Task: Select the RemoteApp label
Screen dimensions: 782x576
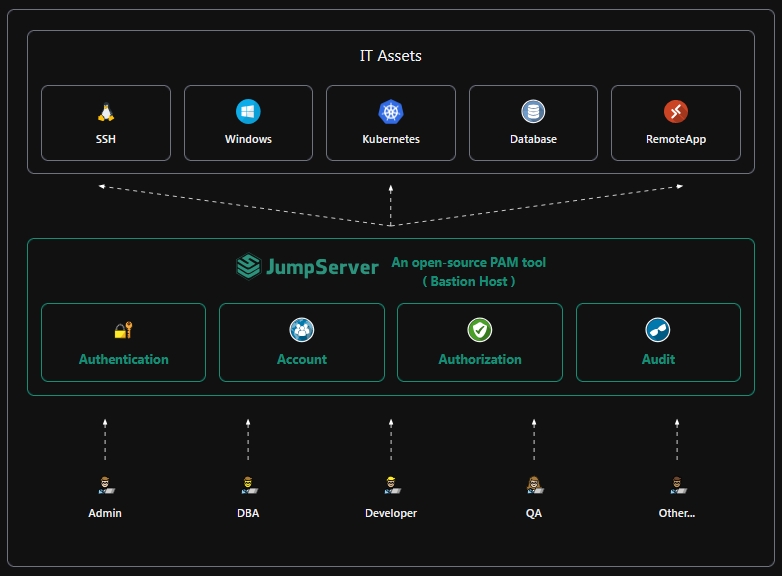Action: pos(676,140)
